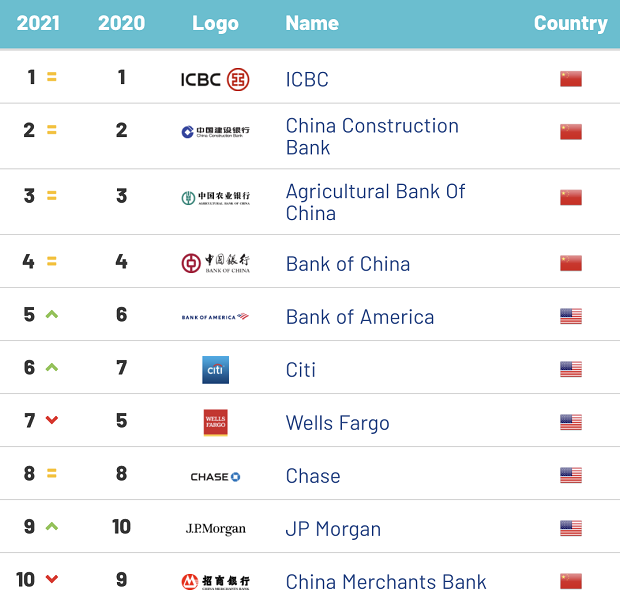Viewport: 620px width, 600px height.
Task: Click the Citi logo
Action: tap(215, 370)
